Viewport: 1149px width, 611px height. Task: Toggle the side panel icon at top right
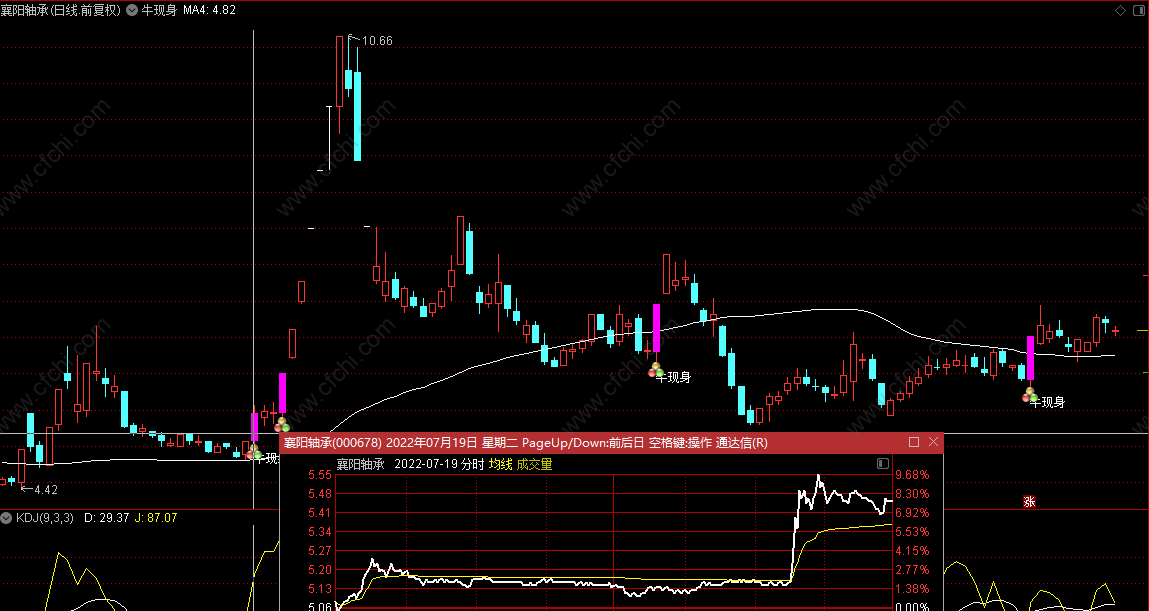tap(1138, 10)
